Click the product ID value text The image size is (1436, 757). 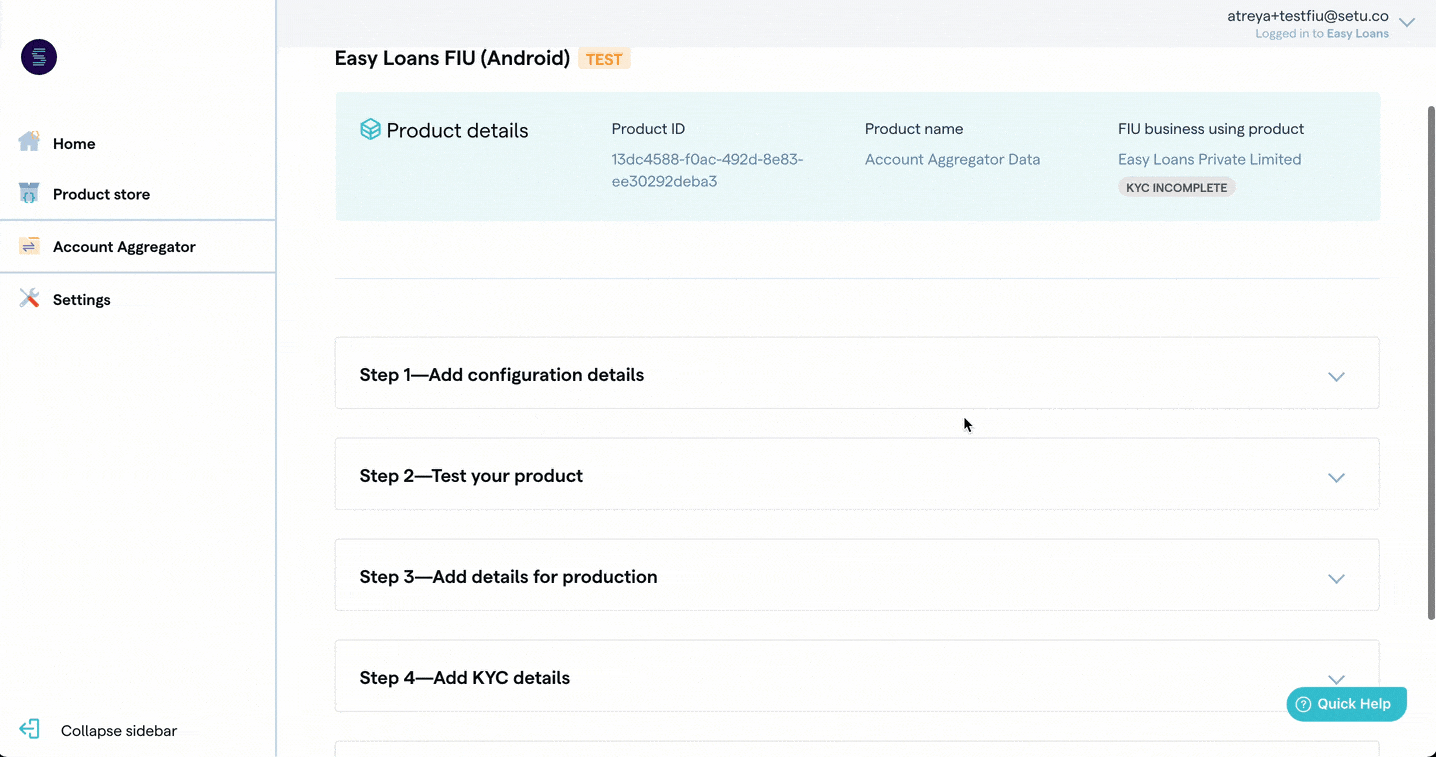(x=707, y=170)
